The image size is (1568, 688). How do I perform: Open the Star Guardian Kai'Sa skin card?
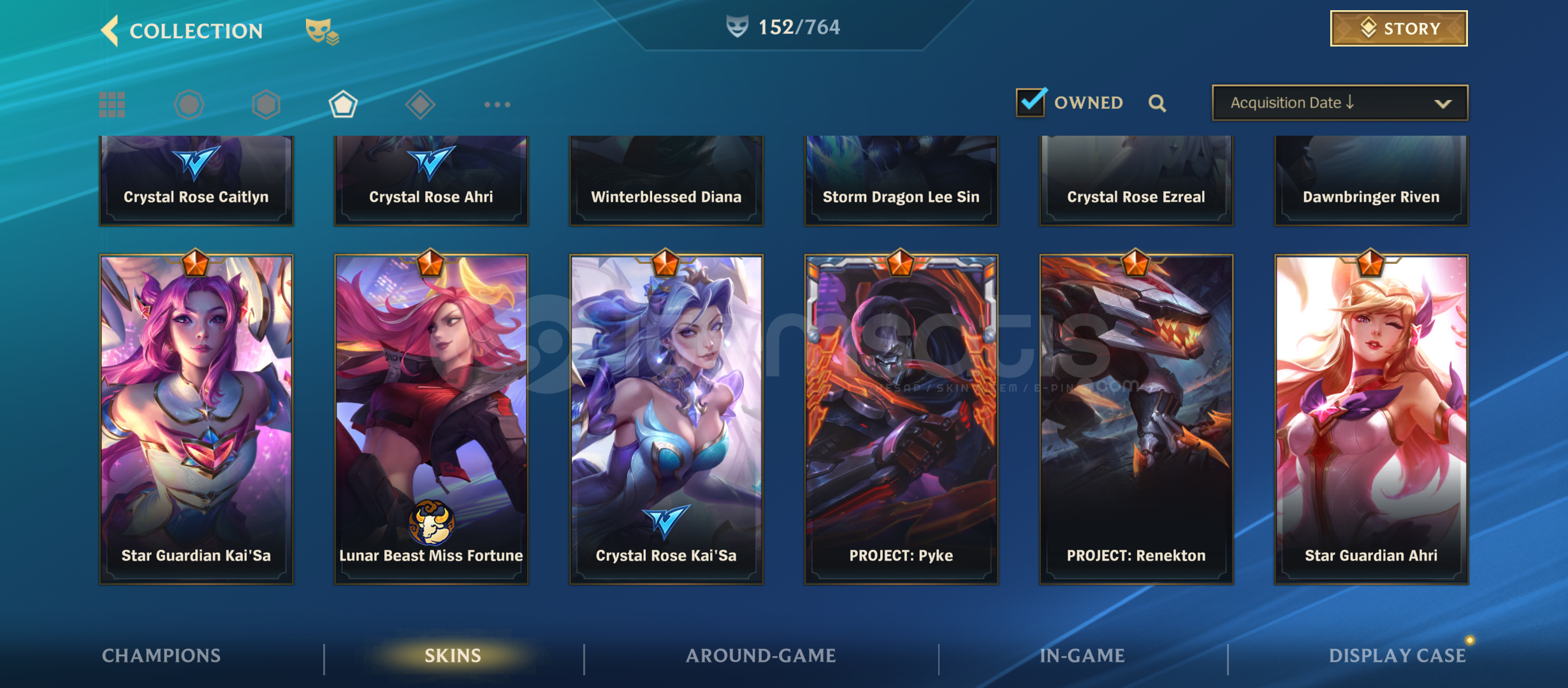tap(196, 419)
